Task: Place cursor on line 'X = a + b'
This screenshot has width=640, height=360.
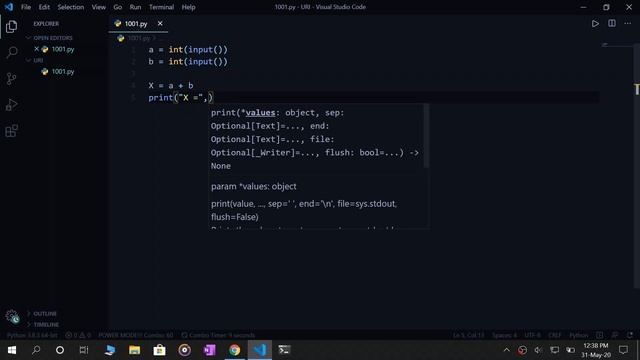Action: point(171,86)
